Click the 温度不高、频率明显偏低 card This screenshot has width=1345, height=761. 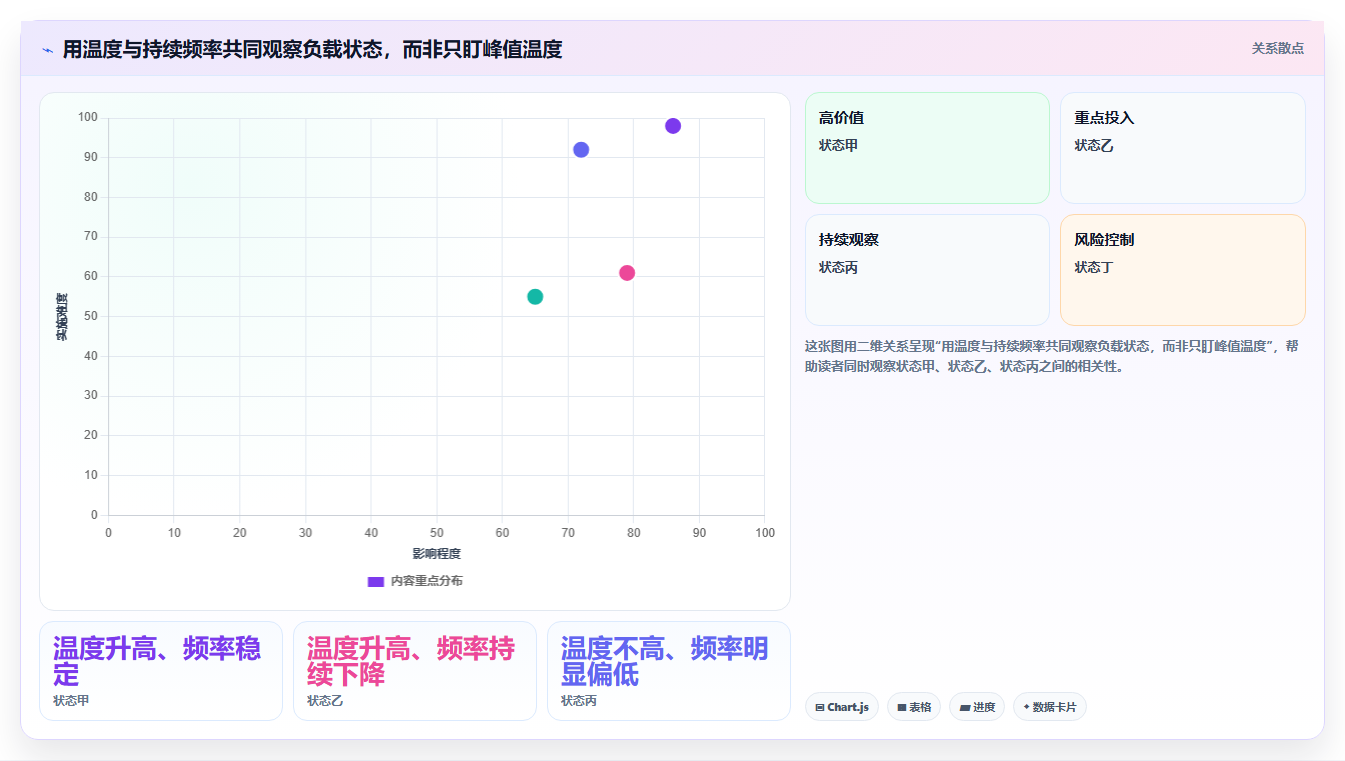point(669,671)
